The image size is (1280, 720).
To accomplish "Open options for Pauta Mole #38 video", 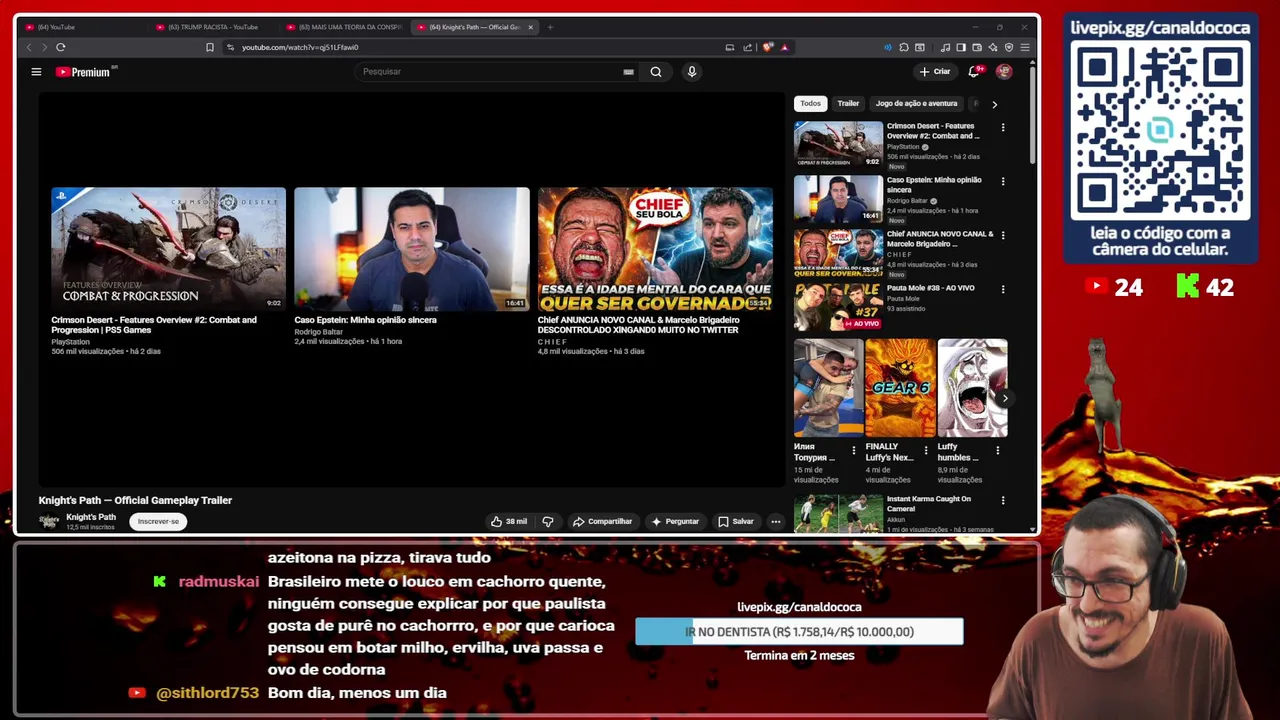I will click(1003, 290).
